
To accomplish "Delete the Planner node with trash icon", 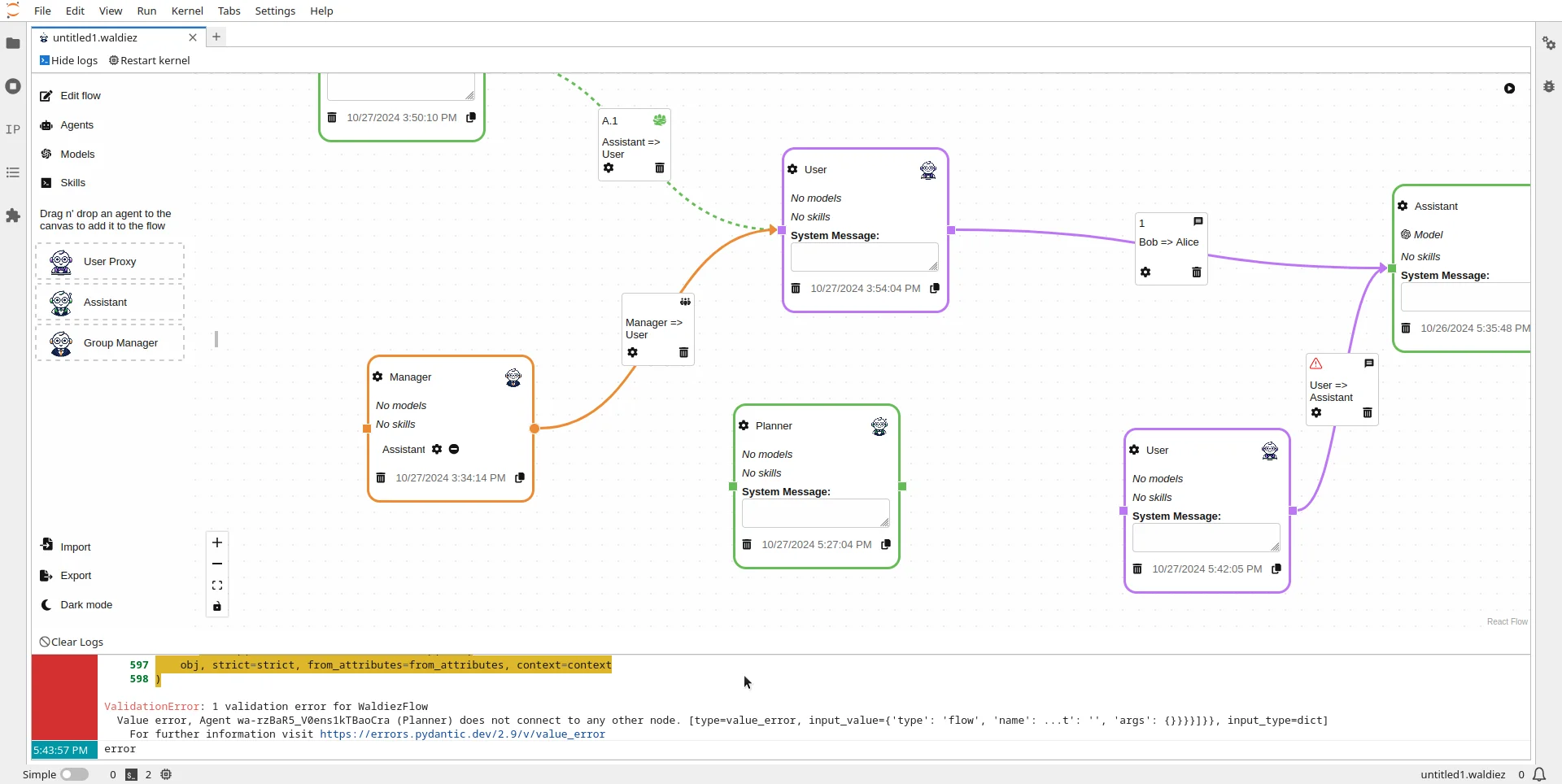I will [x=747, y=545].
